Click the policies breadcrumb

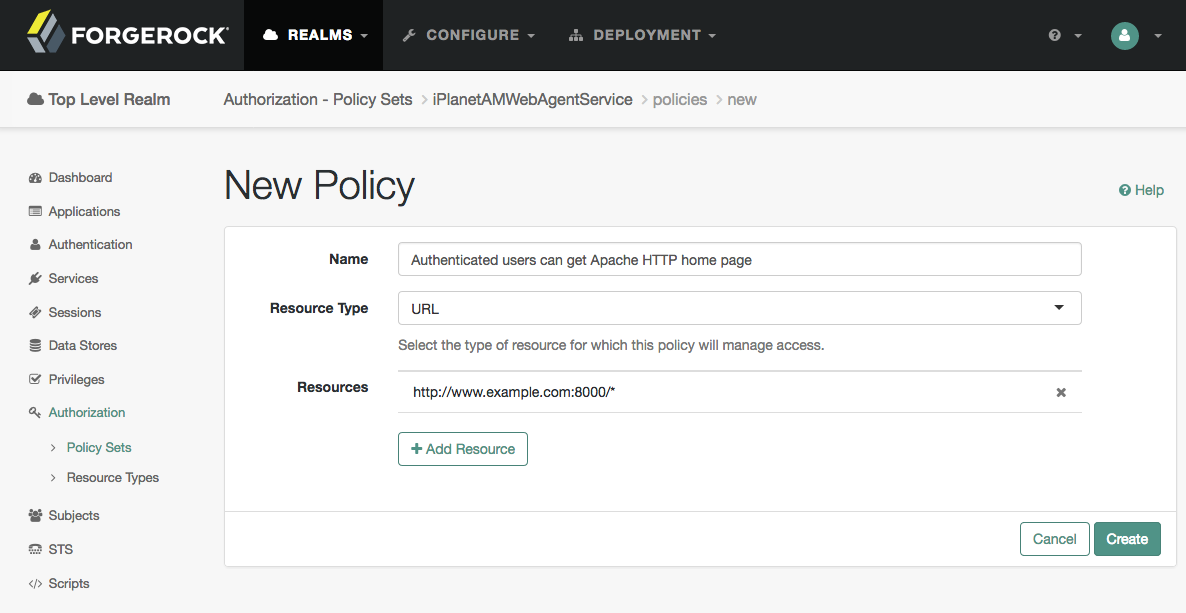pyautogui.click(x=680, y=99)
